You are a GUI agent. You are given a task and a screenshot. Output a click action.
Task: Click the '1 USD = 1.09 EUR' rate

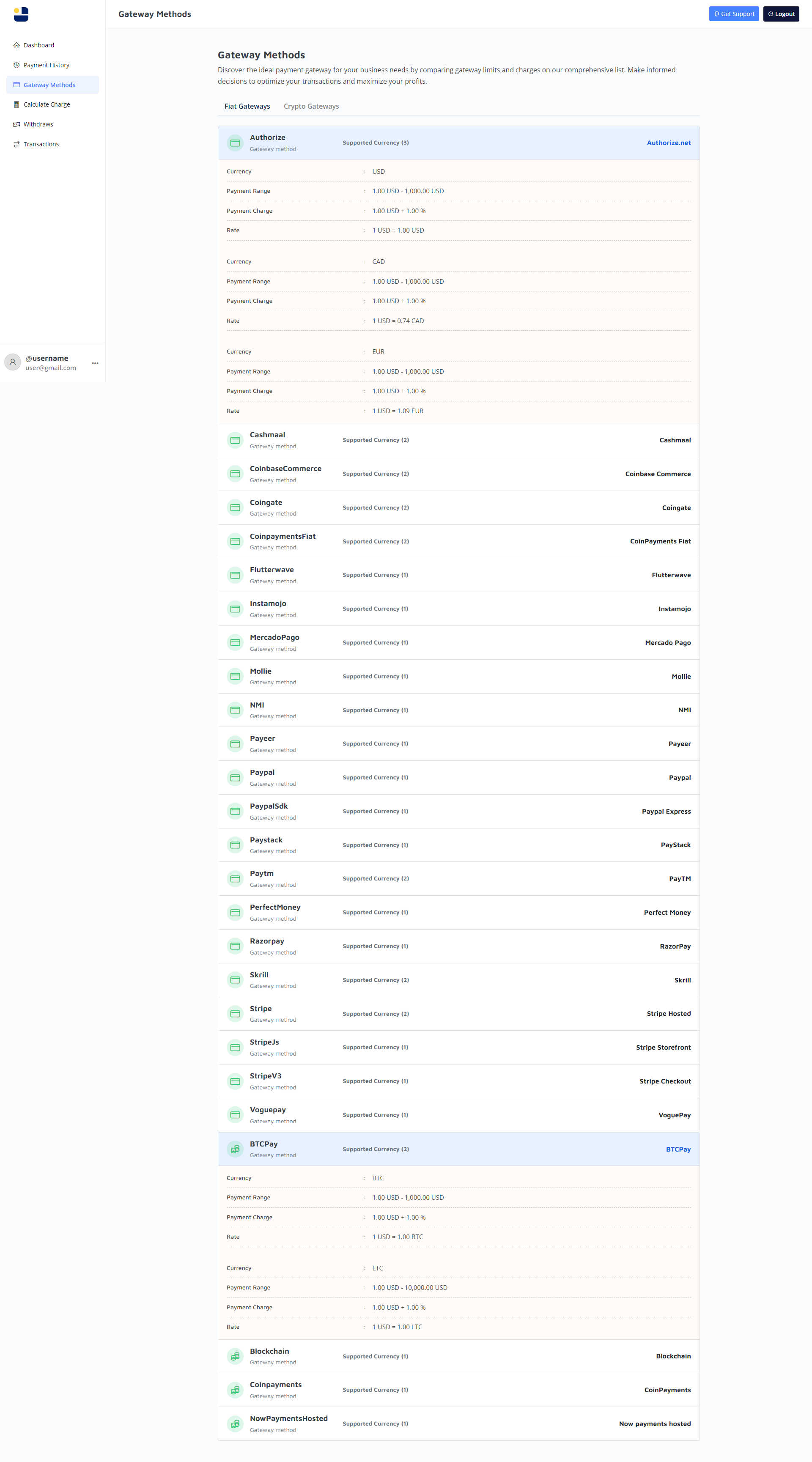(398, 411)
